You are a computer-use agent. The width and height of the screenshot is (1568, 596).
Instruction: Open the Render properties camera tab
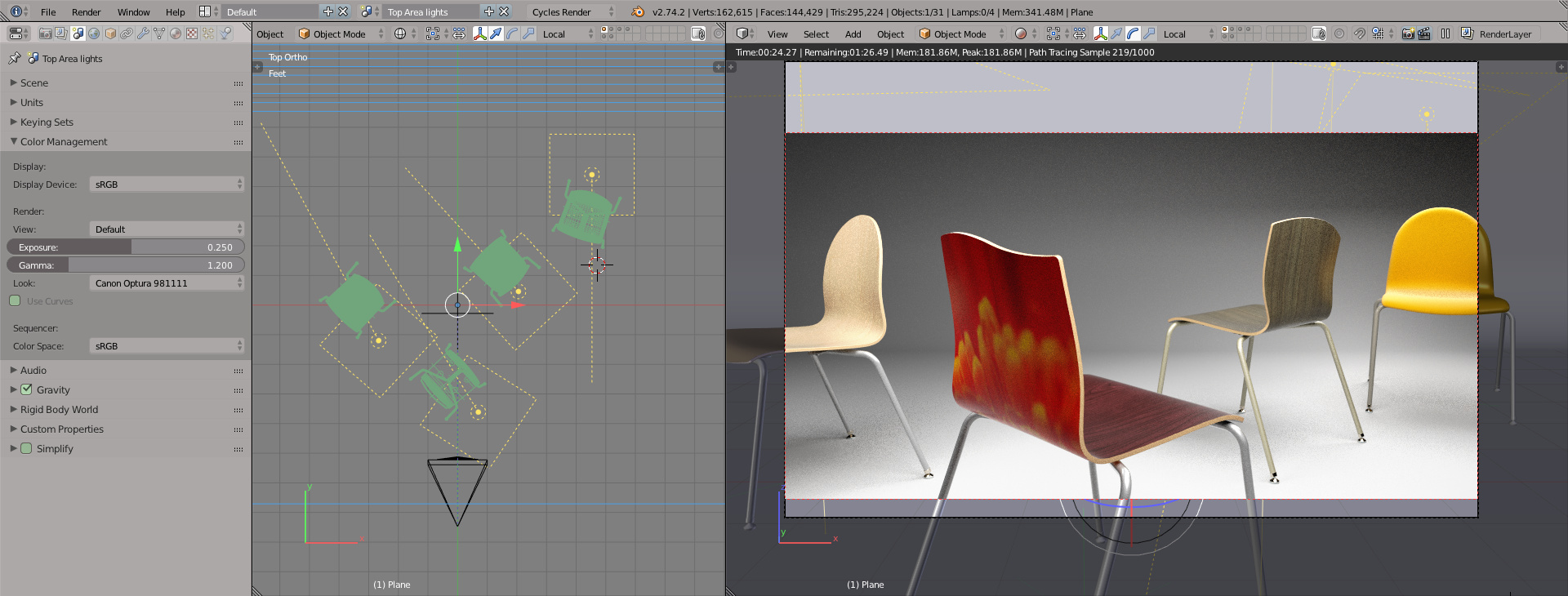click(x=46, y=33)
